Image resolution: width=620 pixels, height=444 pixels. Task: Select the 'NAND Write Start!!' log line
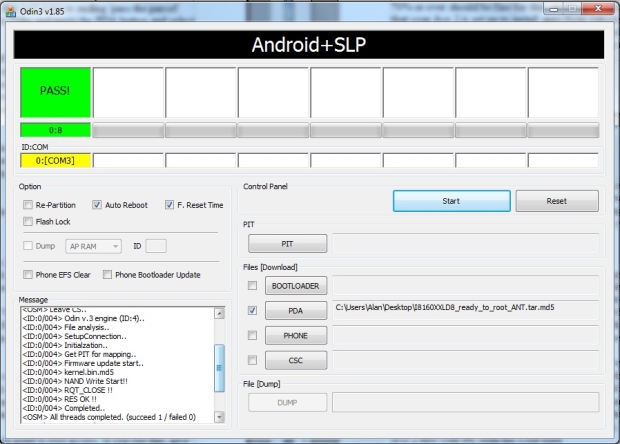pyautogui.click(x=75, y=381)
